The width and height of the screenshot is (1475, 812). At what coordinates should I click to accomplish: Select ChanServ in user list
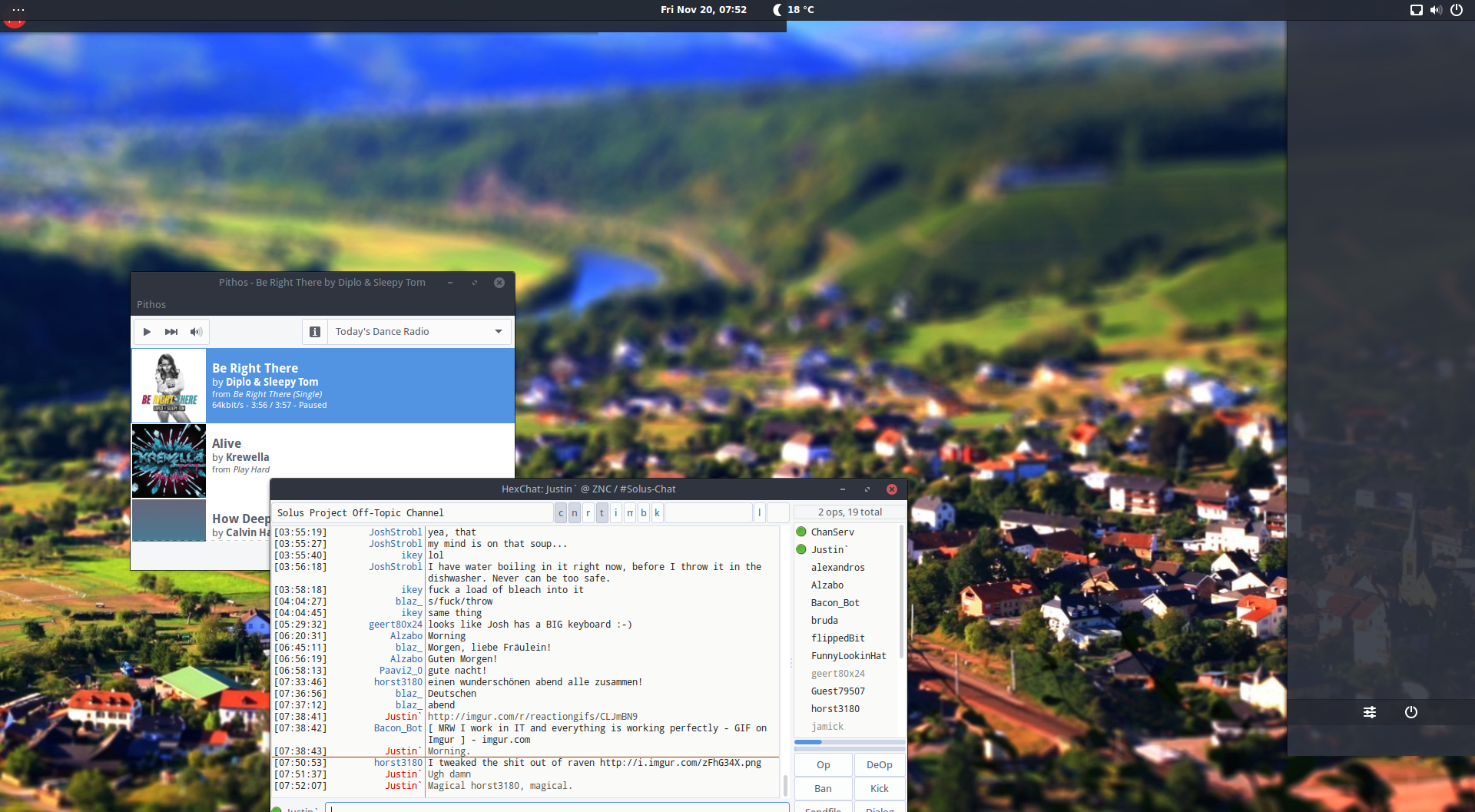pyautogui.click(x=846, y=532)
